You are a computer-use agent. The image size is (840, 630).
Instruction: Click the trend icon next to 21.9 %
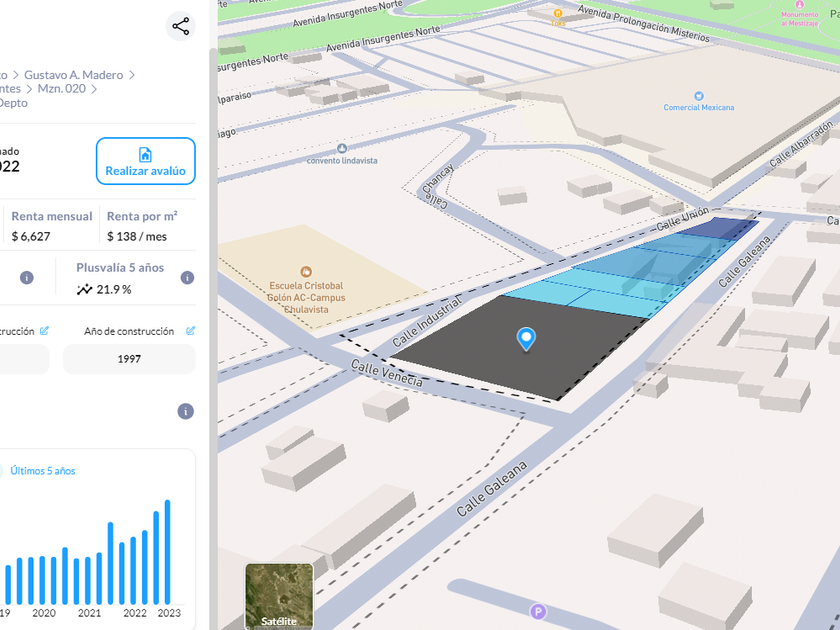(84, 290)
